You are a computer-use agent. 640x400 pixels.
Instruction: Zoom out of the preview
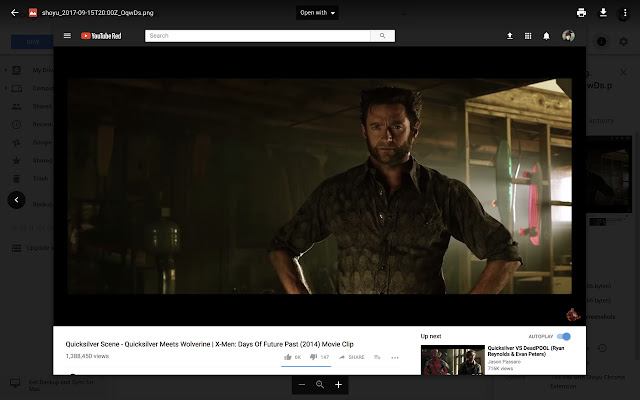coord(302,384)
